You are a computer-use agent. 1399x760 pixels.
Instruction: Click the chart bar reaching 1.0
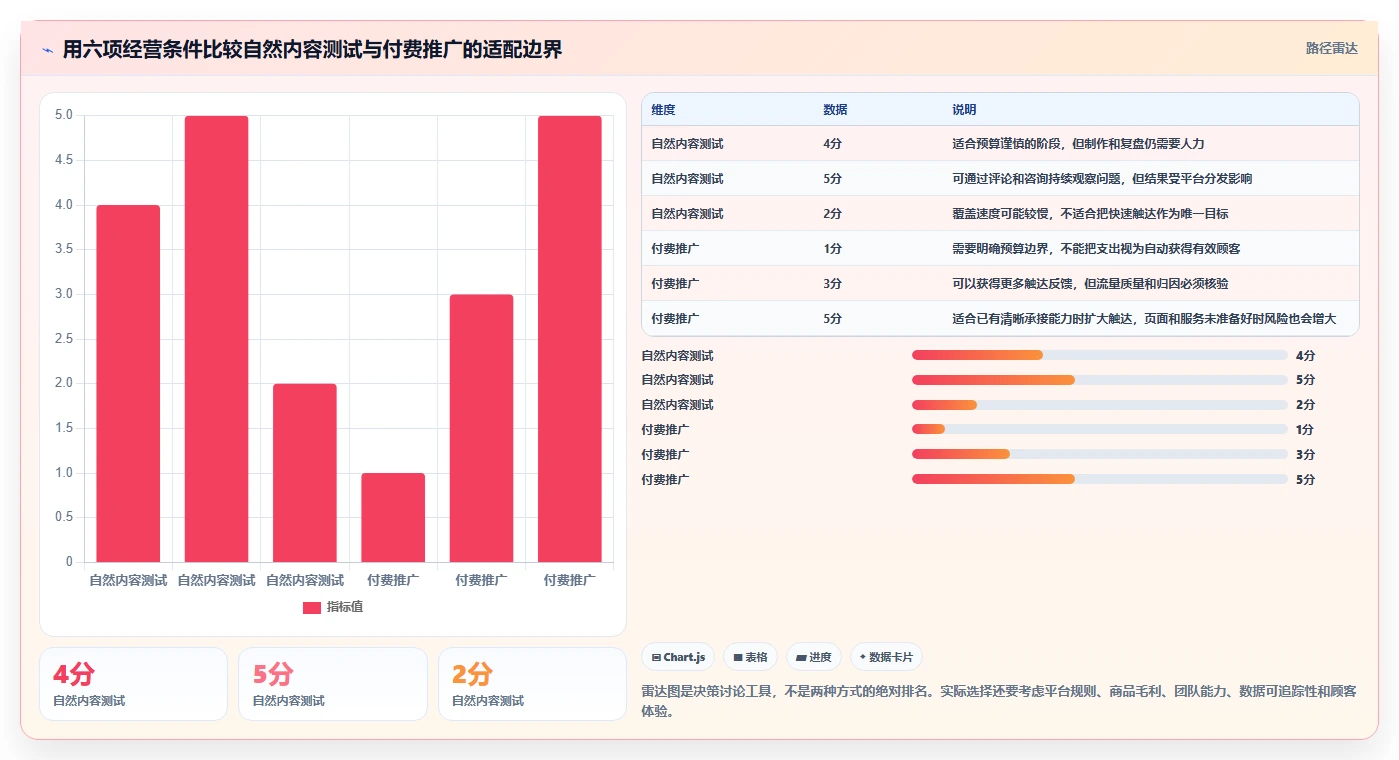393,517
